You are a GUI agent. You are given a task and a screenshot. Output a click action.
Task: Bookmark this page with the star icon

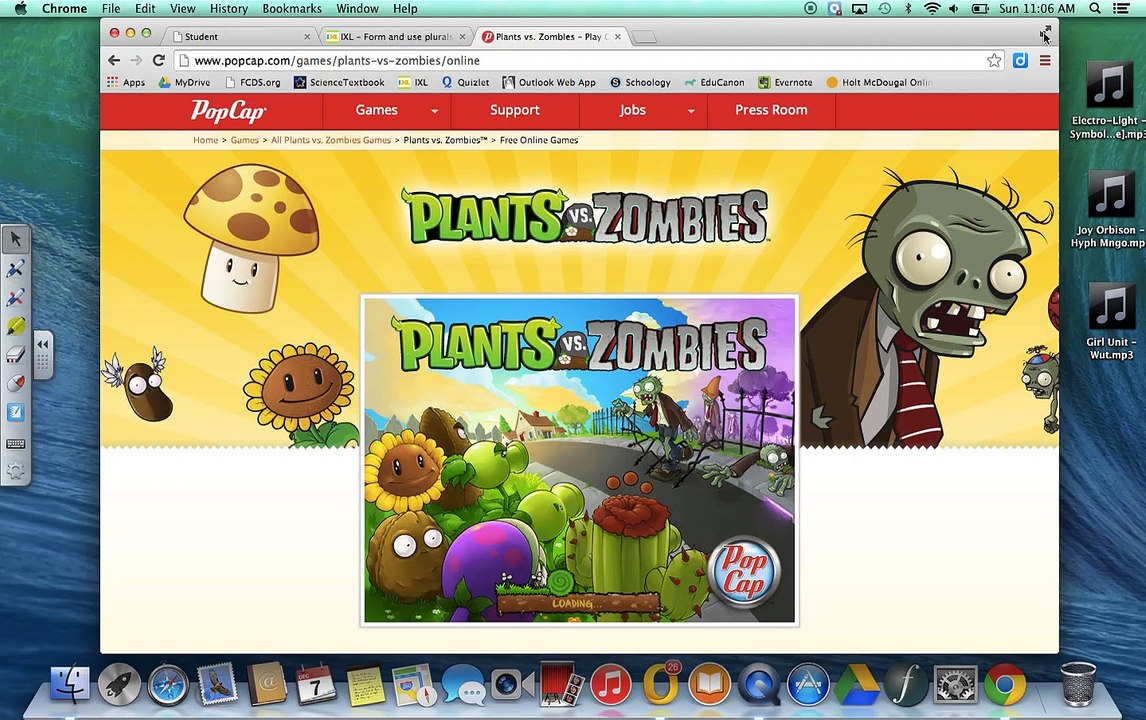point(994,61)
